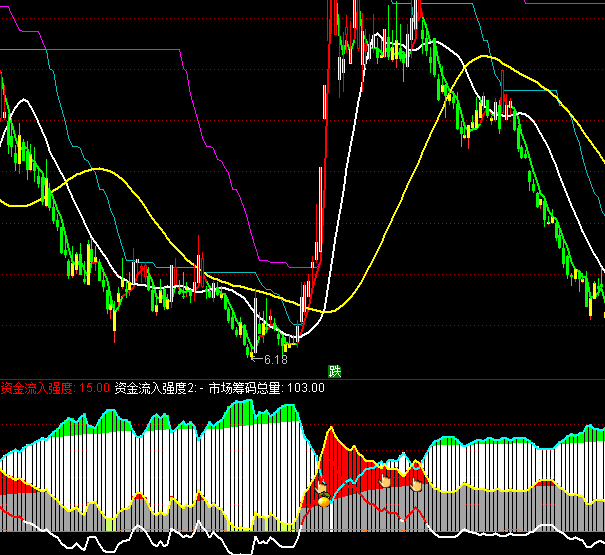The width and height of the screenshot is (605, 555).
Task: Click the orange fruit signal icon
Action: (324, 499)
